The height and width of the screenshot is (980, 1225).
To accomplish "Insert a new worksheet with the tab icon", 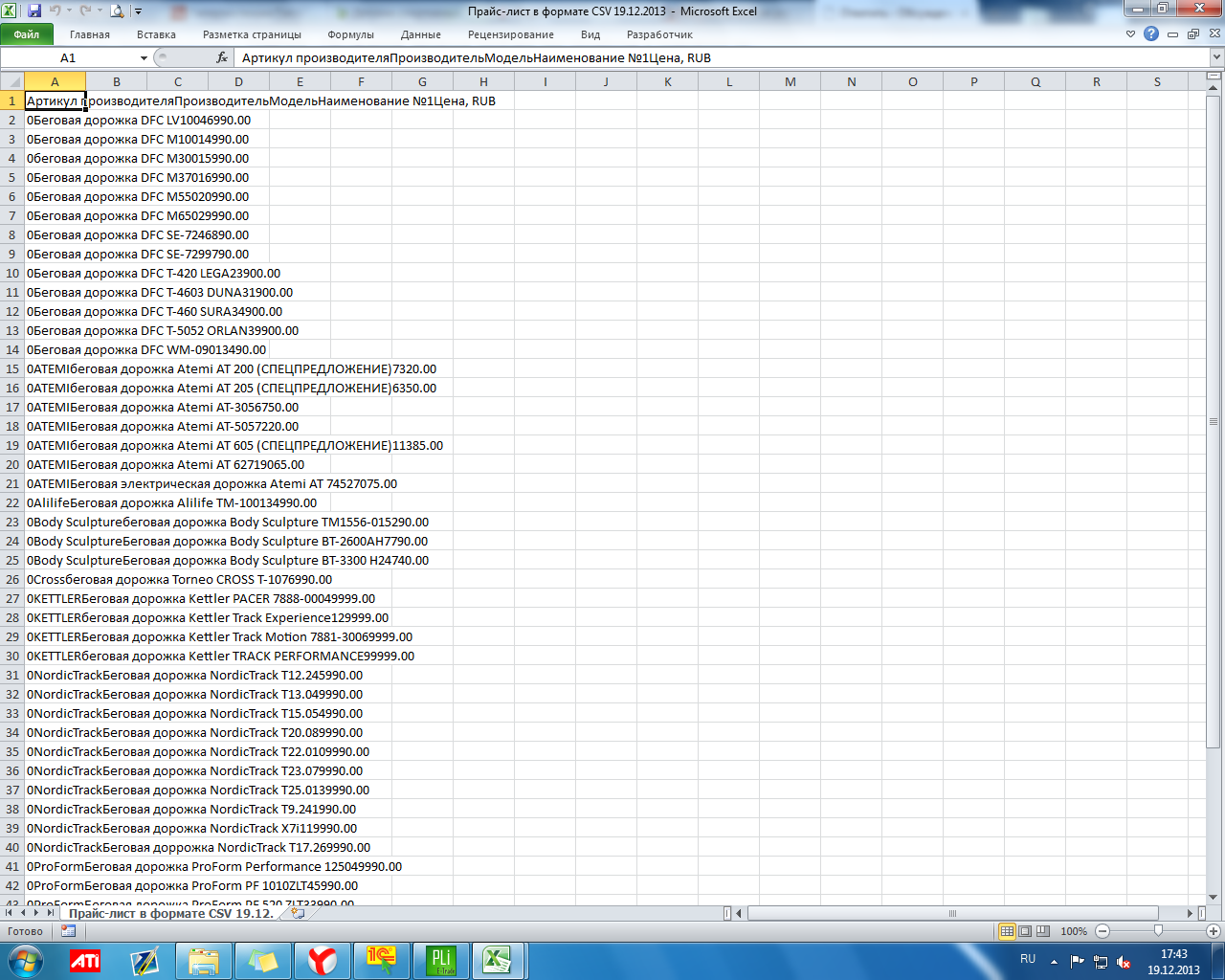I will (x=299, y=913).
